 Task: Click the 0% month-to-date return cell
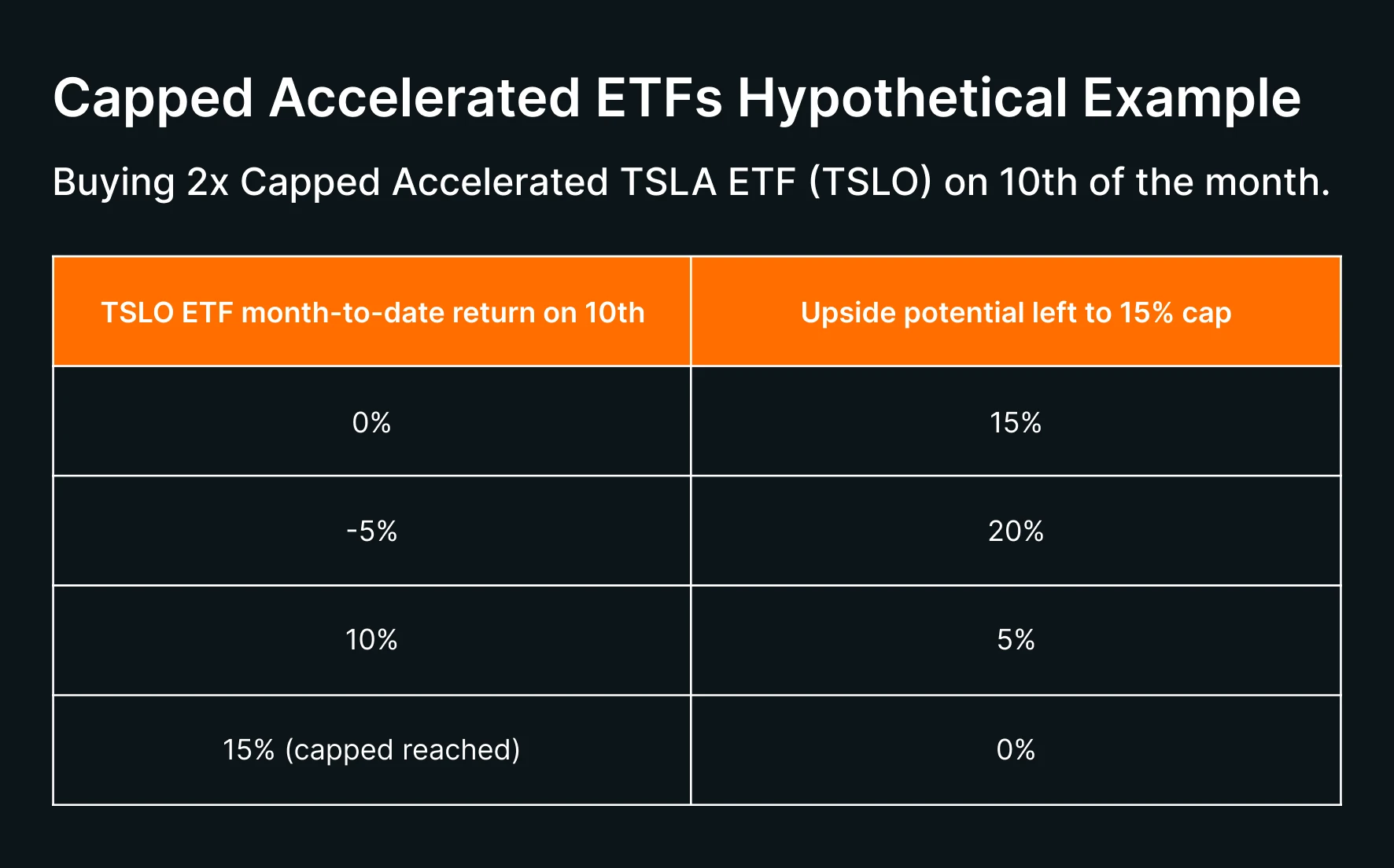(371, 423)
